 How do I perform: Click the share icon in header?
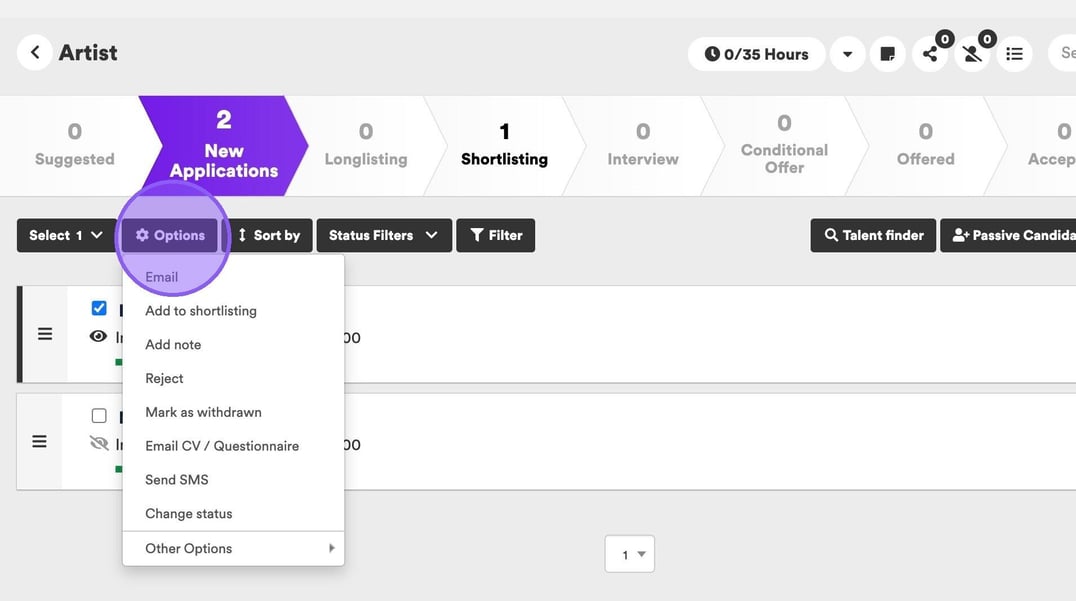click(931, 54)
